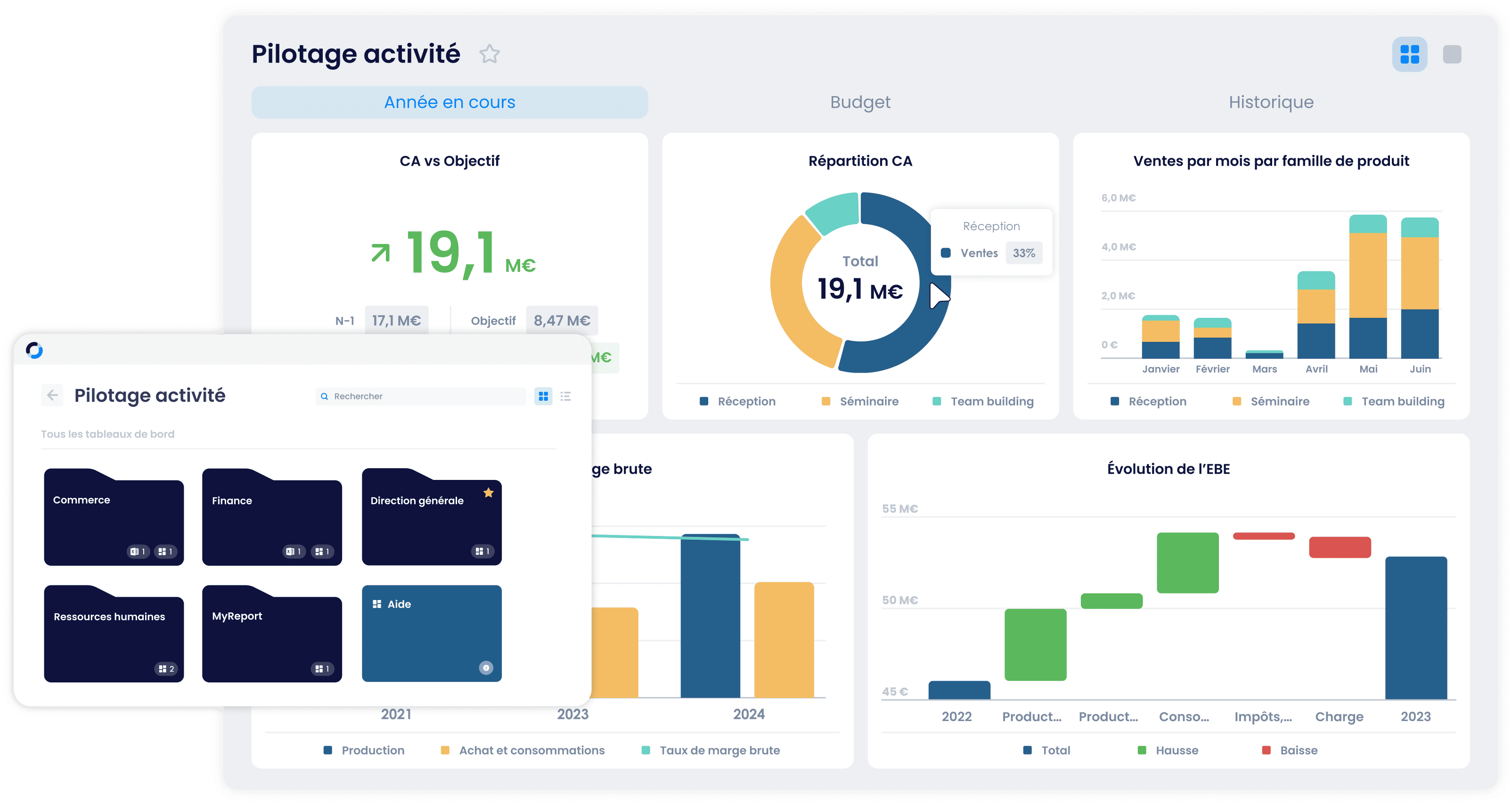Click the Objectif value 8,47 M€
Viewport: 1512px width, 803px height.
pyautogui.click(x=562, y=320)
